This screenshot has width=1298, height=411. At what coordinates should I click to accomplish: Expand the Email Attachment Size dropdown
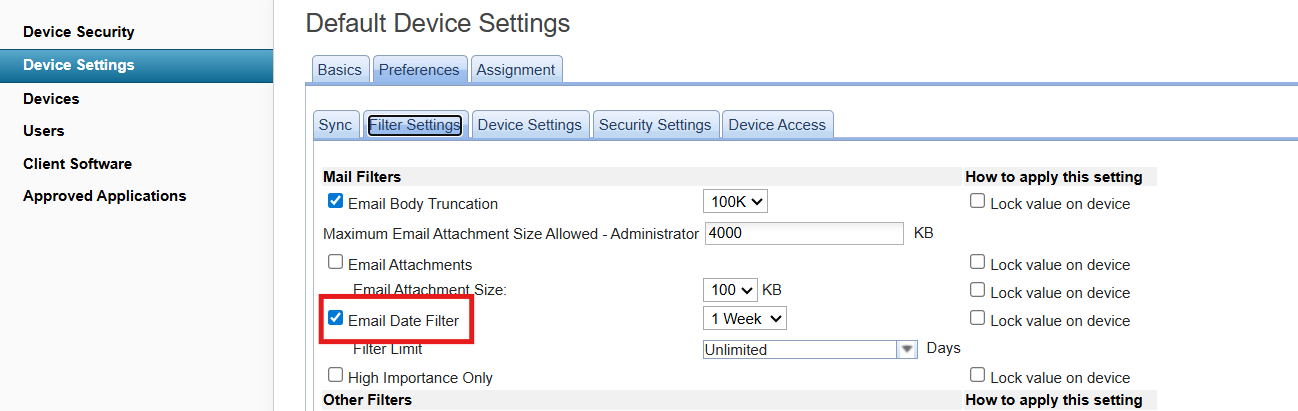[730, 290]
